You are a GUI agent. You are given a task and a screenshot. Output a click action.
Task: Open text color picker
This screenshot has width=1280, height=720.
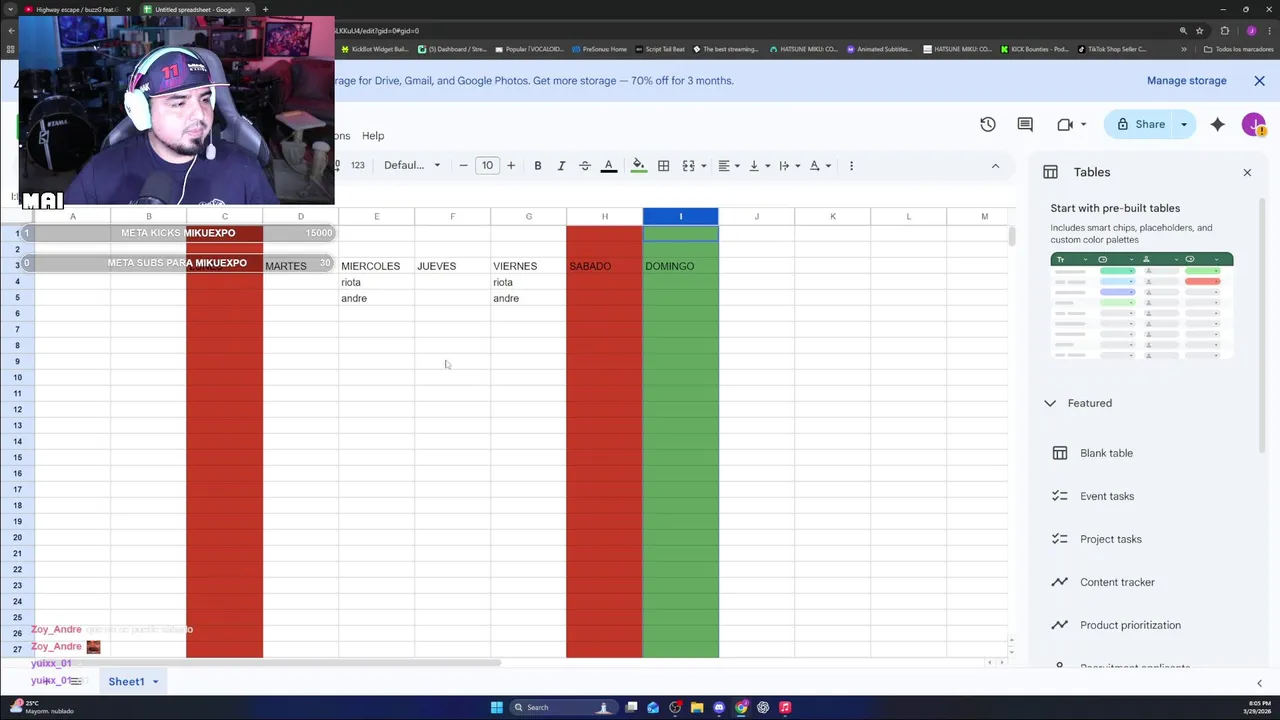[x=608, y=166]
